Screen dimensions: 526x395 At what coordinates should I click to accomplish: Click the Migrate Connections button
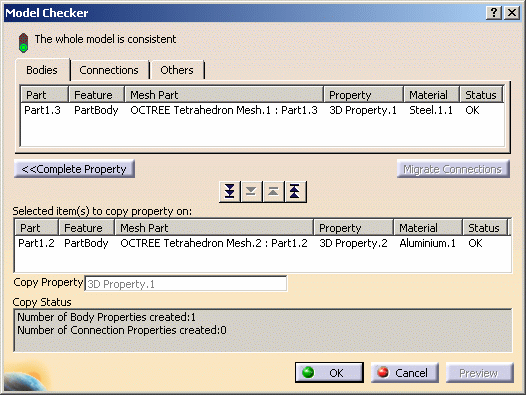pyautogui.click(x=453, y=169)
